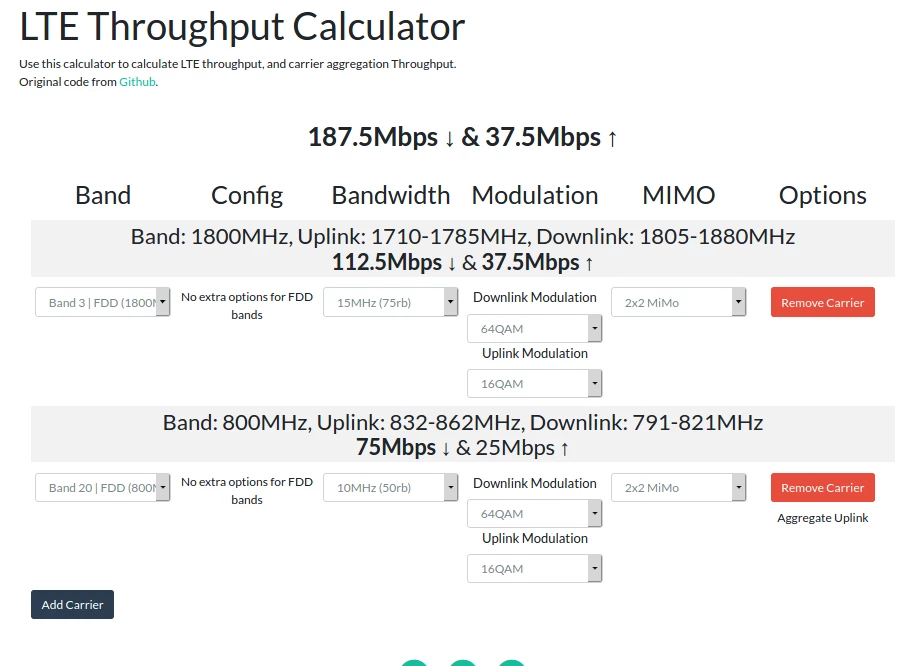Open the Band 3 FDD band dropdown

pyautogui.click(x=102, y=302)
